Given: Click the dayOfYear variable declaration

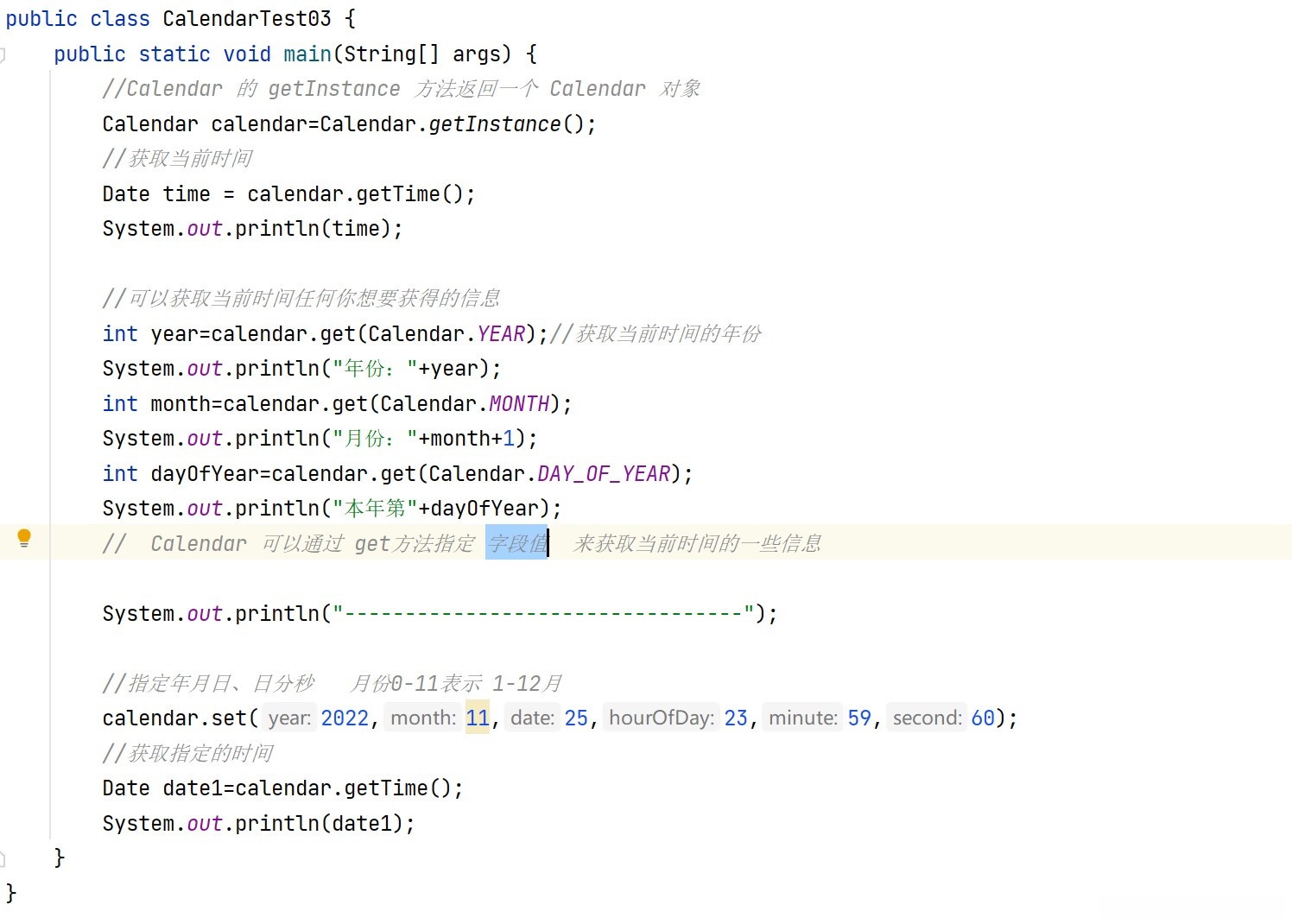Looking at the screenshot, I should [205, 474].
